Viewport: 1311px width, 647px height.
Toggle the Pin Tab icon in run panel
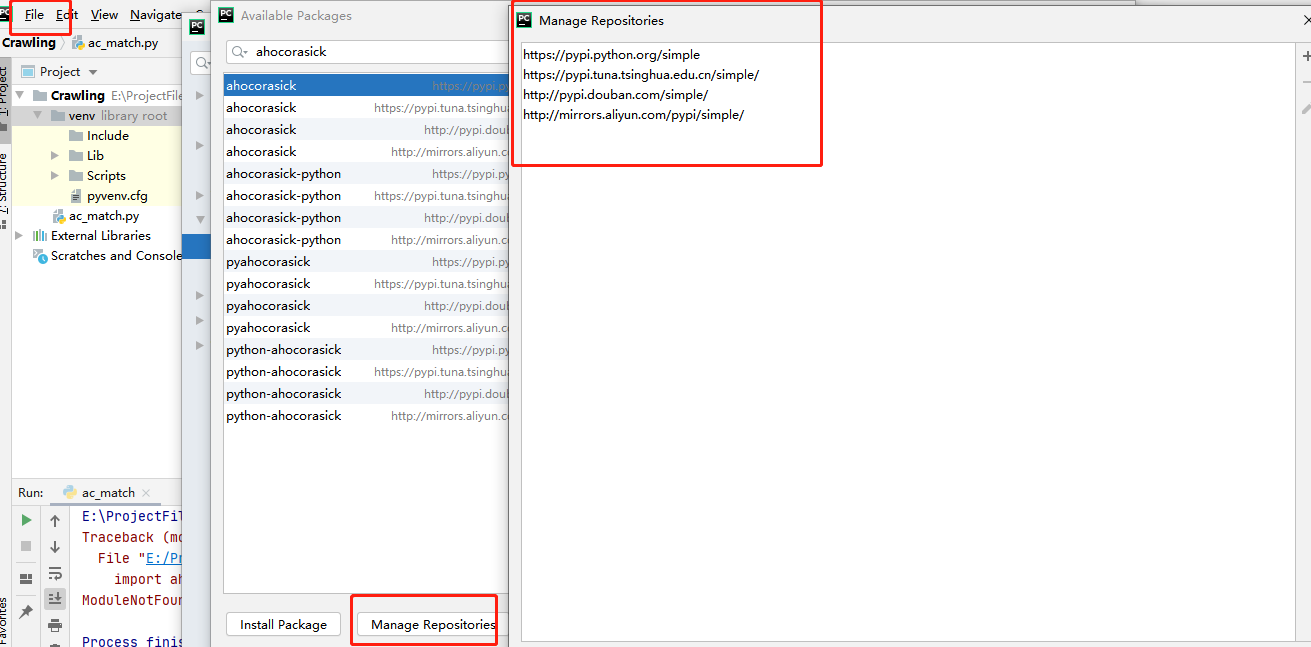(x=26, y=610)
